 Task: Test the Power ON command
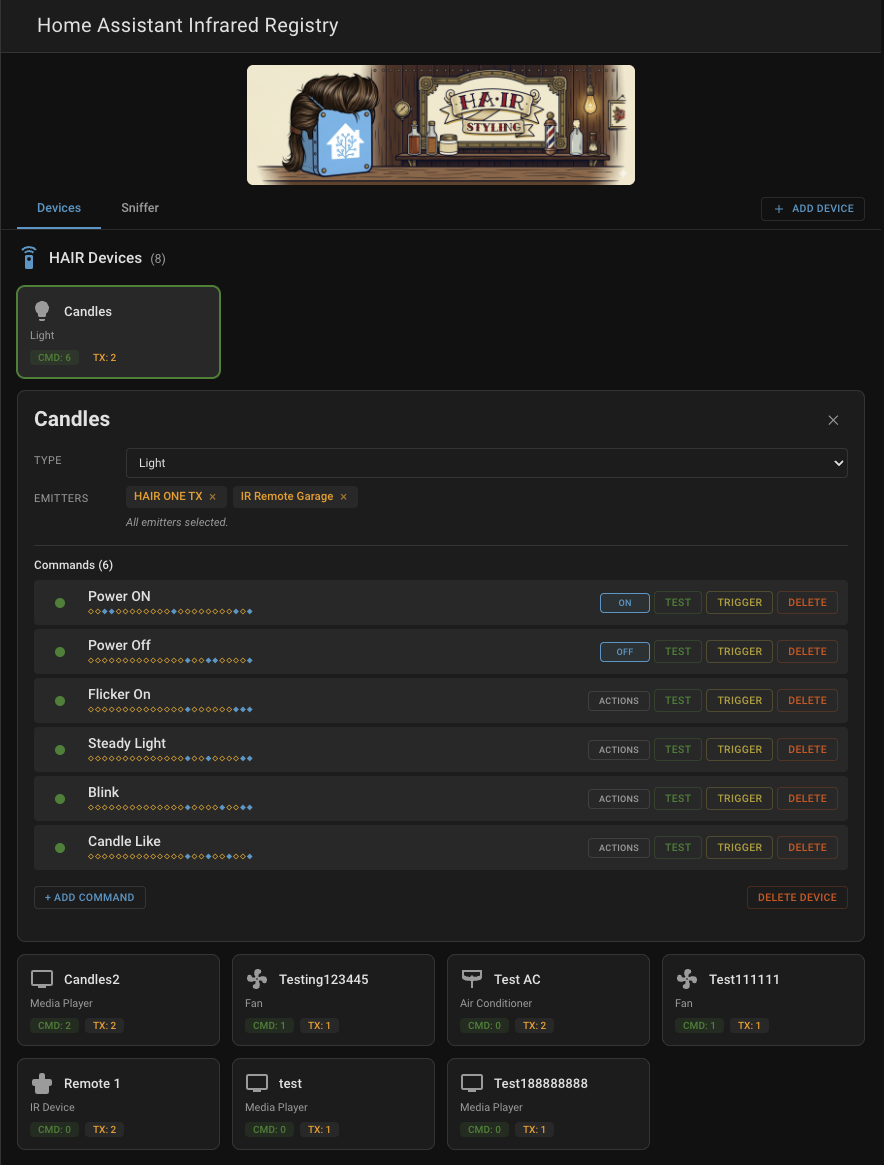pos(677,603)
